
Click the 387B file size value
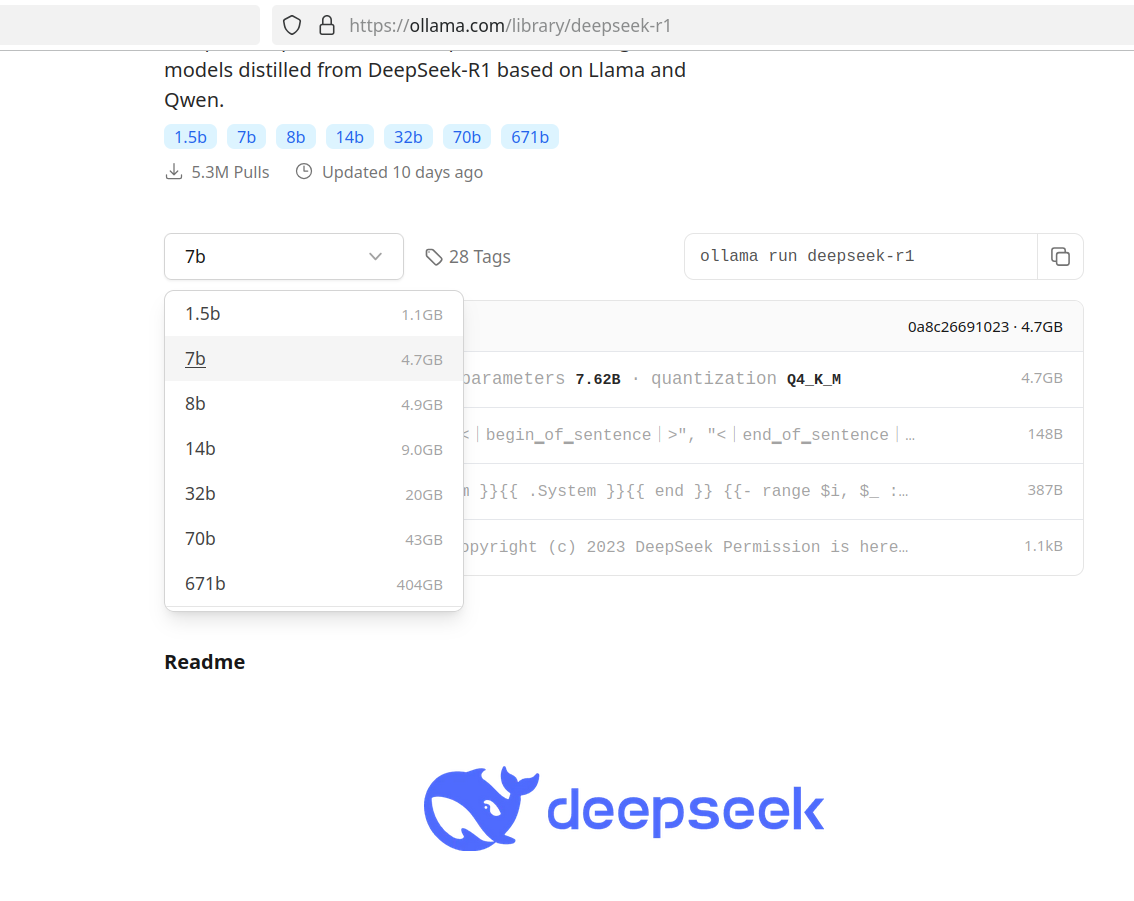pyautogui.click(x=1045, y=490)
